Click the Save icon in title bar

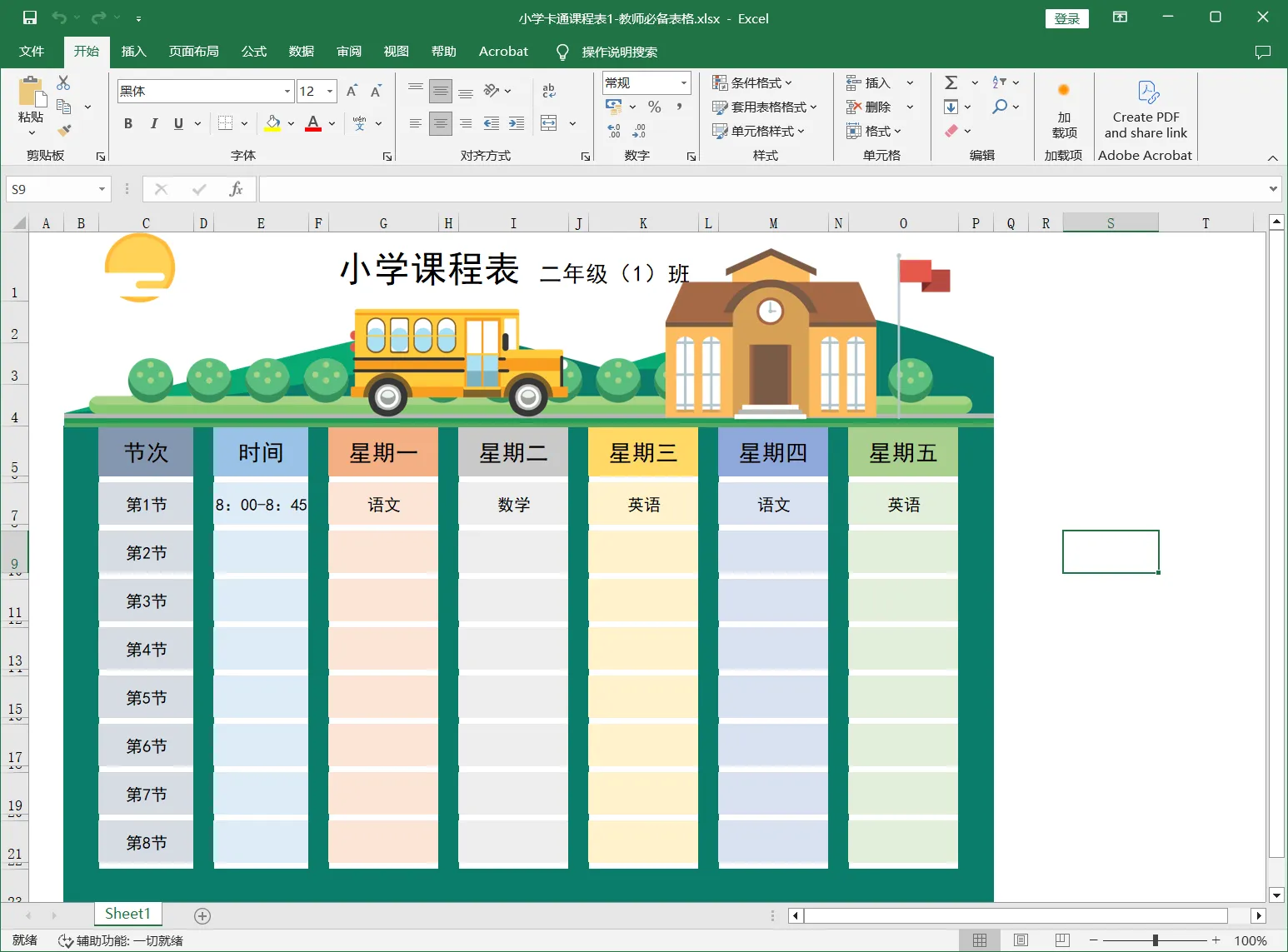tap(30, 17)
